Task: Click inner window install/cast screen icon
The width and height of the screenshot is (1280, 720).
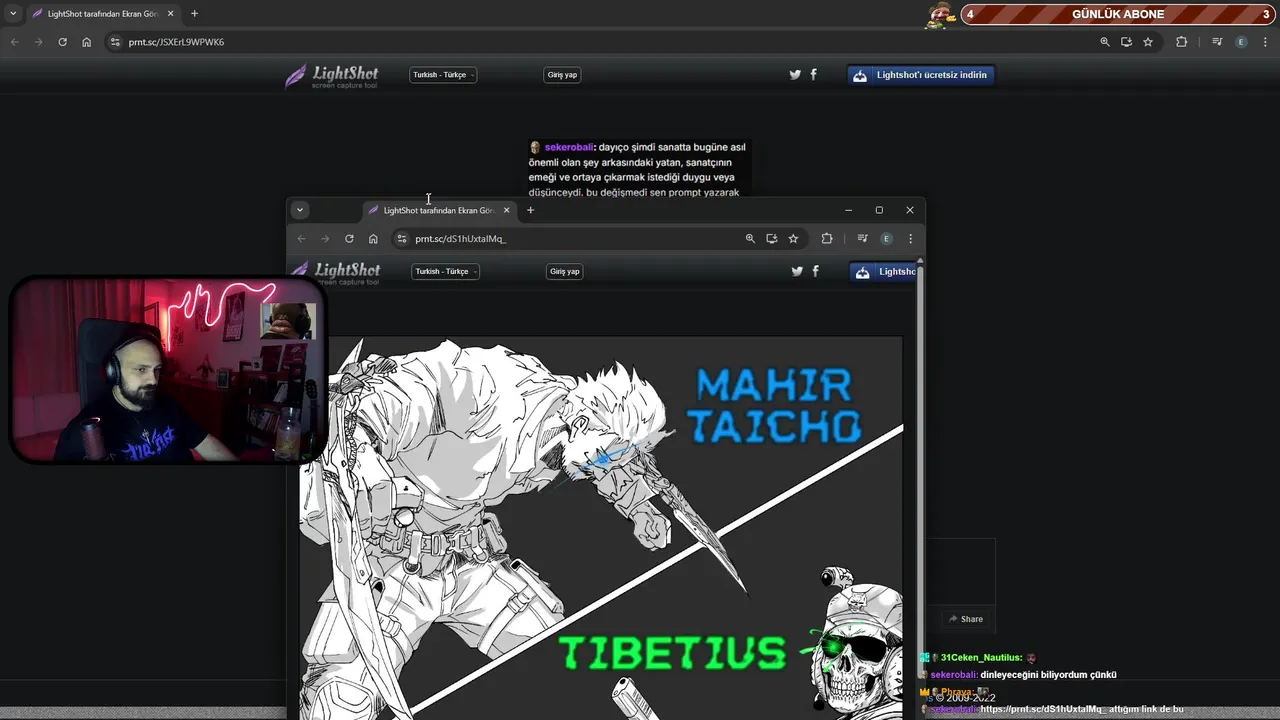Action: pyautogui.click(x=771, y=238)
